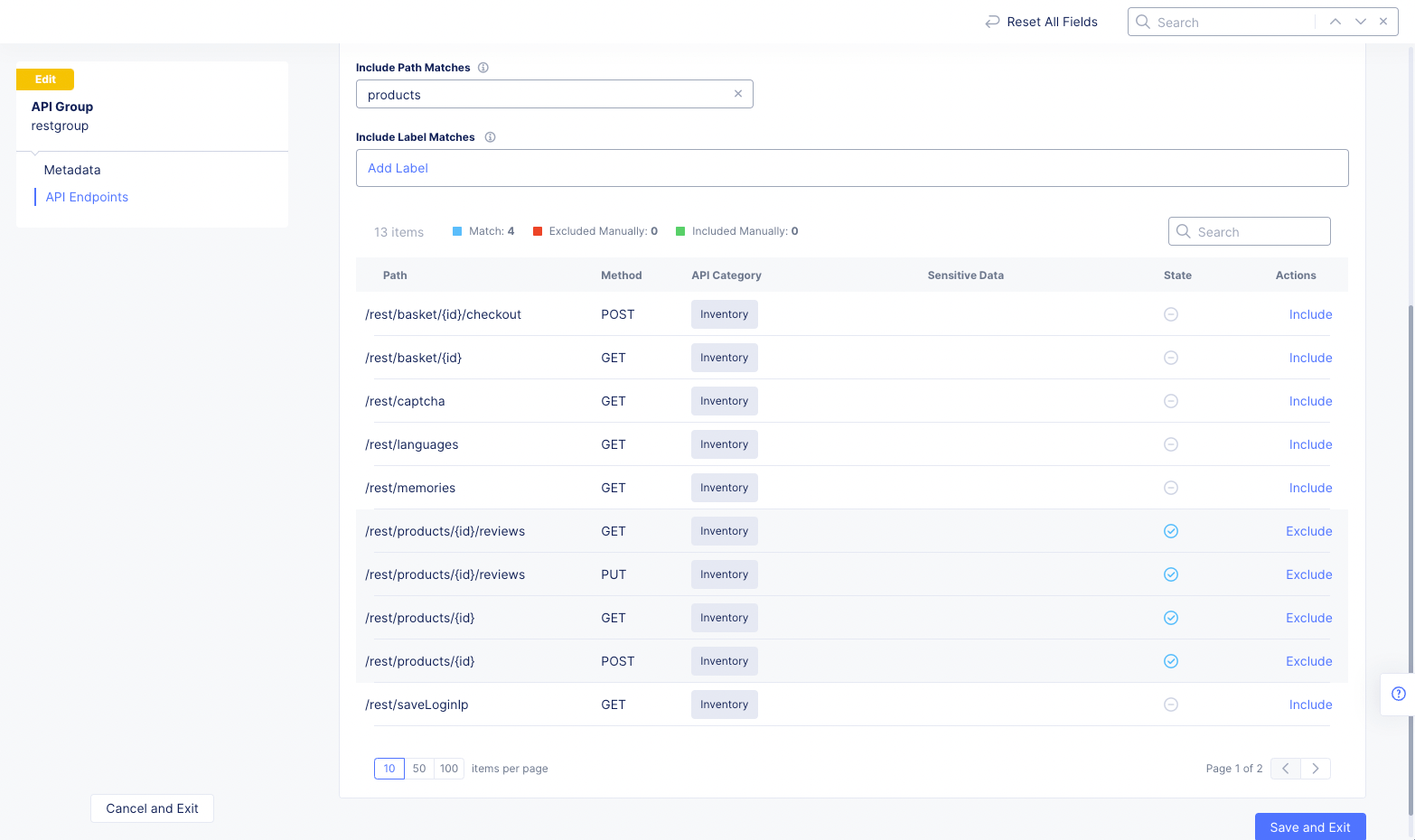Click the down chevron next to search
The height and width of the screenshot is (840, 1415).
click(x=1360, y=21)
